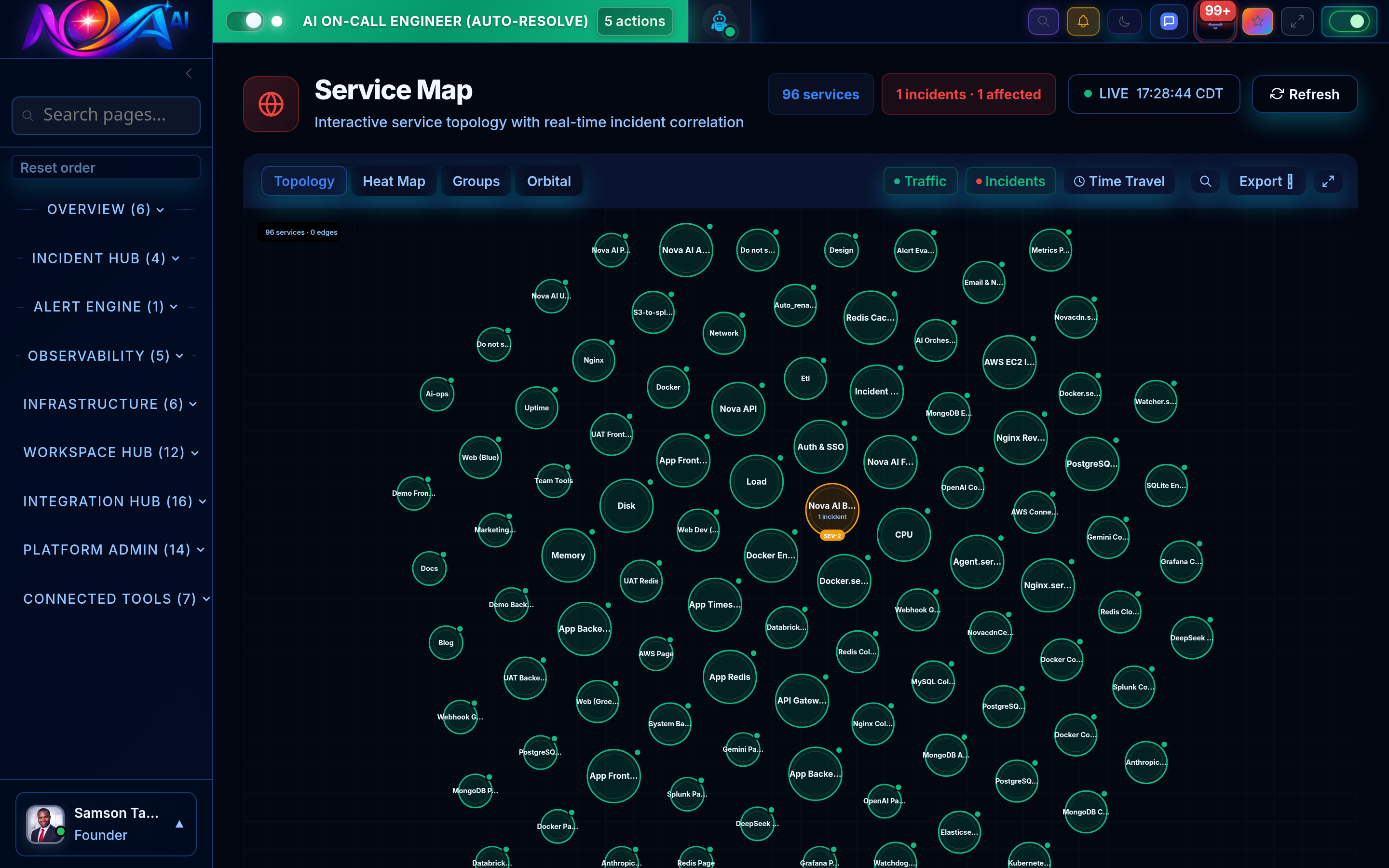Click inside the Search pages field
The image size is (1389, 868).
[x=106, y=115]
